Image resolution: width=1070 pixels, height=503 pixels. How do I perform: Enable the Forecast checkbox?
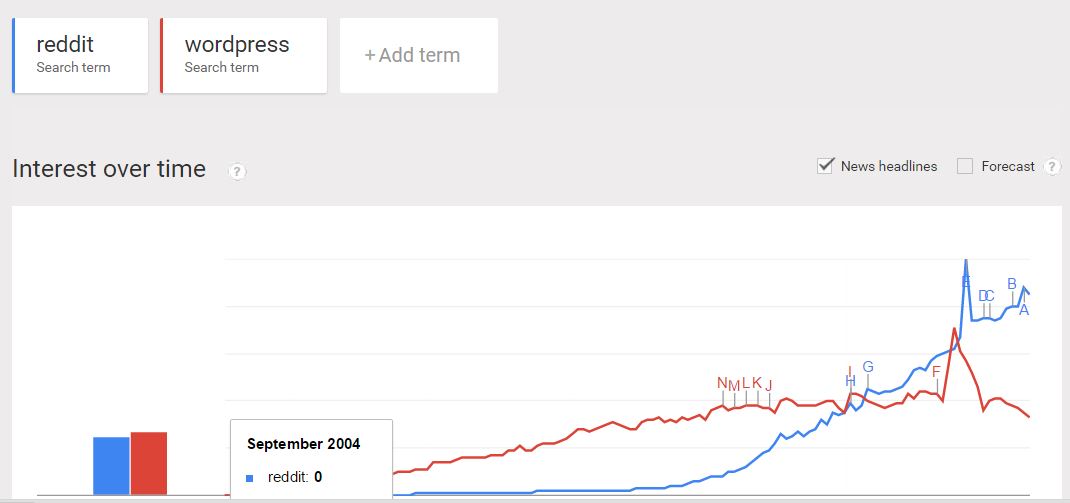coord(964,166)
